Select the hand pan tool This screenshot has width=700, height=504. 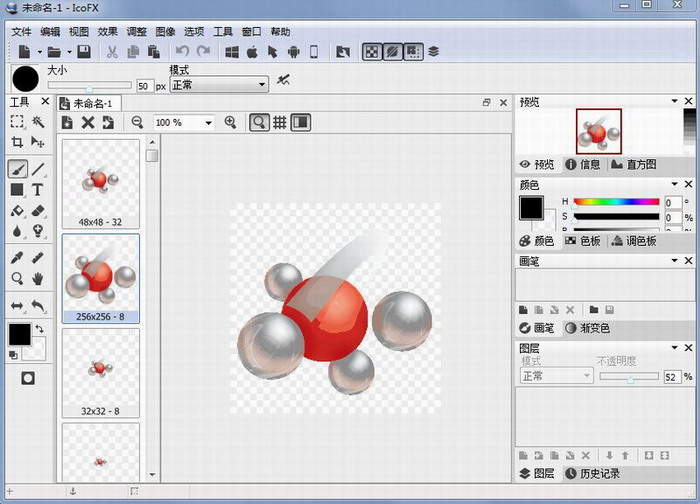coord(38,279)
